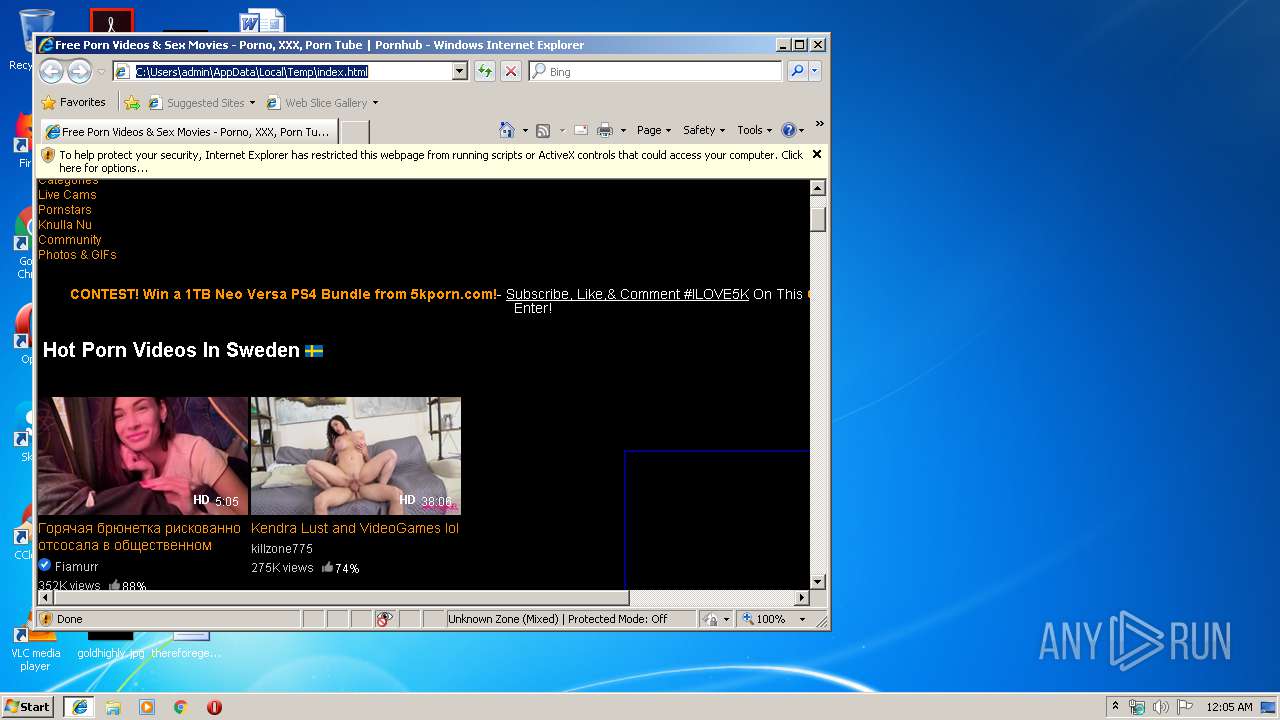Click the Unknown Zone Protected Mode status text

coord(558,619)
